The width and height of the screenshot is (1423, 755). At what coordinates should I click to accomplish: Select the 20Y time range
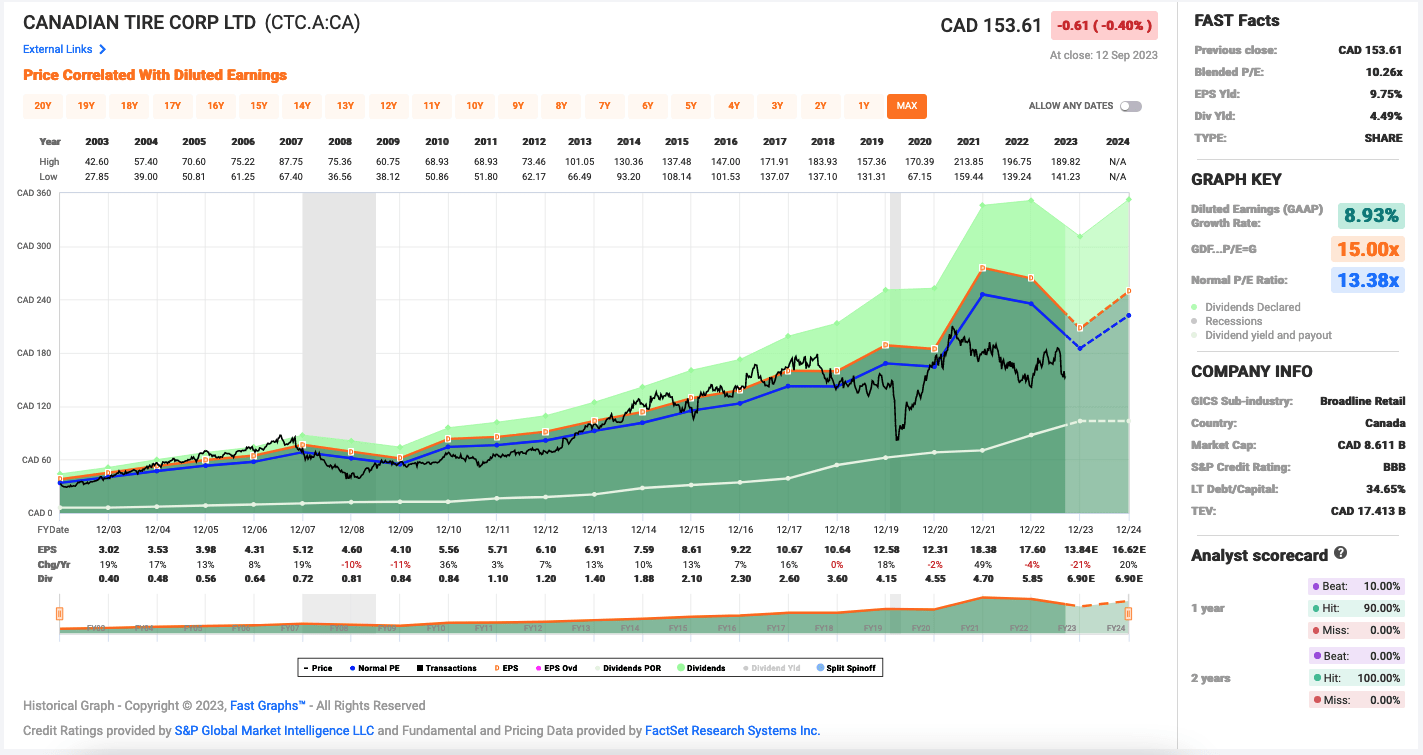(x=43, y=106)
